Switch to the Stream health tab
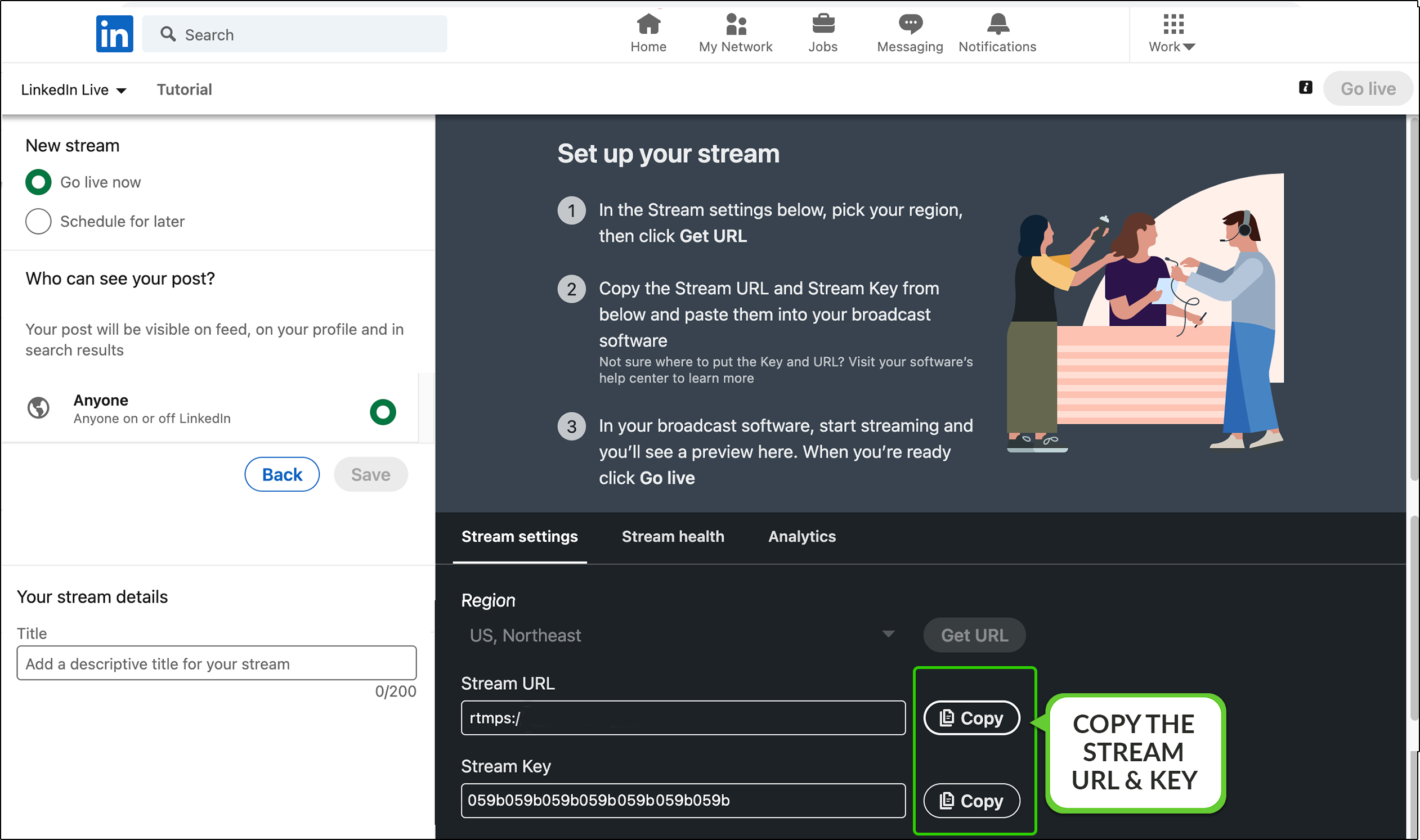The width and height of the screenshot is (1420, 840). [673, 536]
